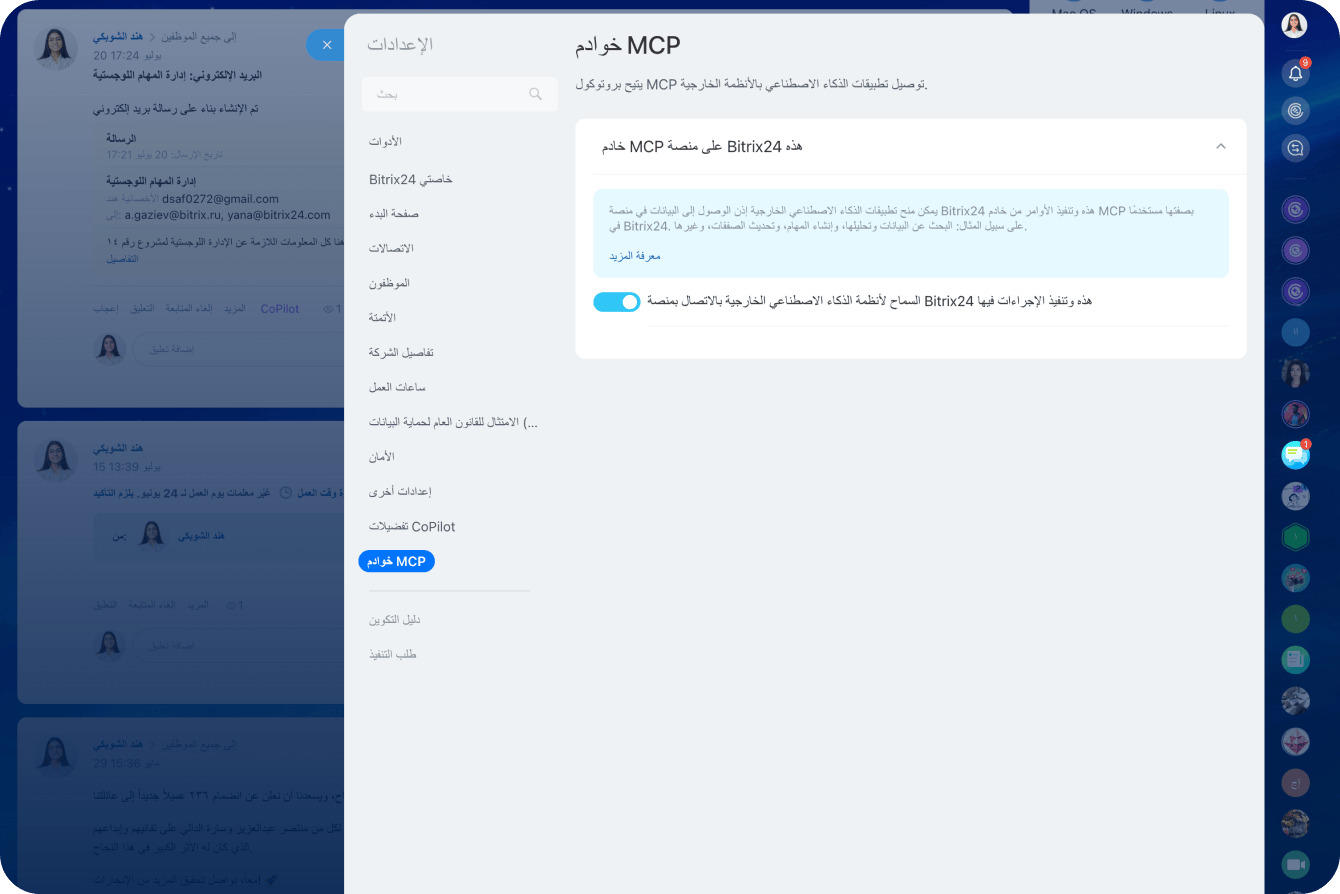1340x894 pixels.
Task: Select the الموظفون settings section
Action: pos(389,283)
